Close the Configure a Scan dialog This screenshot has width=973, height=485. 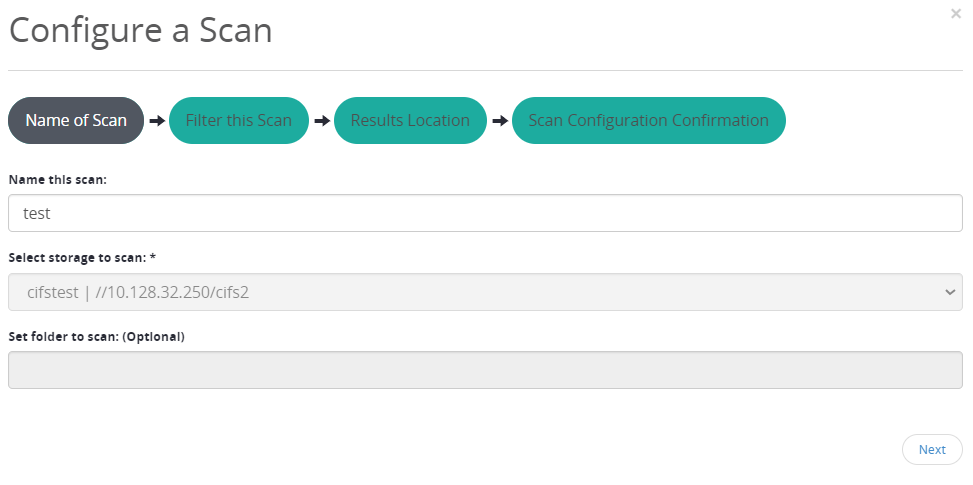click(x=955, y=14)
